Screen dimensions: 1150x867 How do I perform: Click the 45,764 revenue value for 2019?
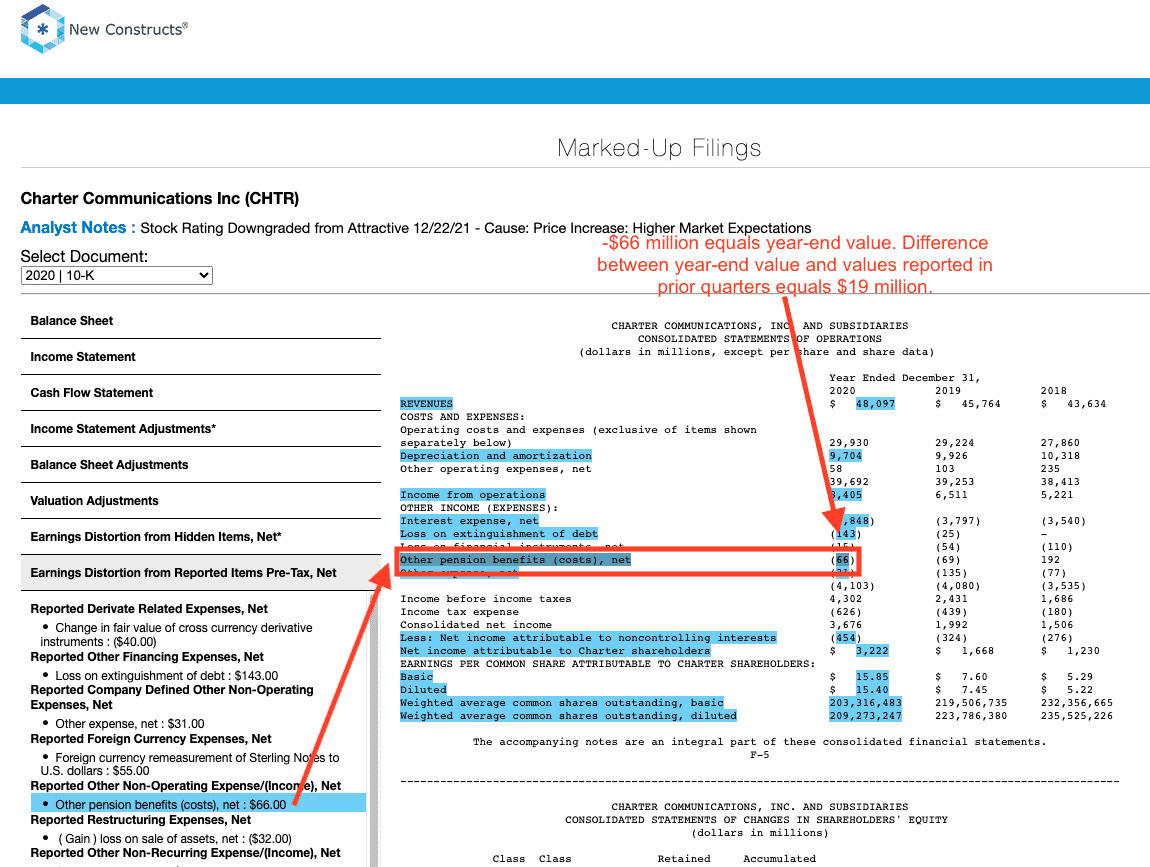pos(981,403)
